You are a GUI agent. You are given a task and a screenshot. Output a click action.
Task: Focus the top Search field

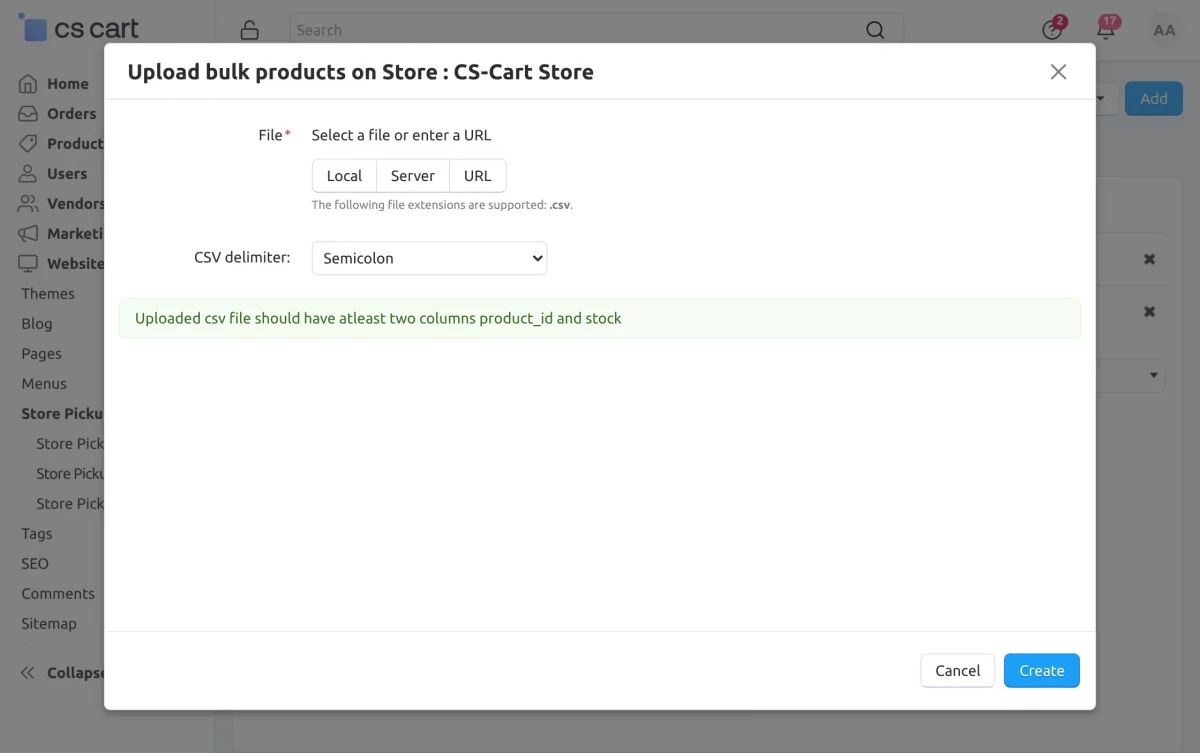pos(596,30)
